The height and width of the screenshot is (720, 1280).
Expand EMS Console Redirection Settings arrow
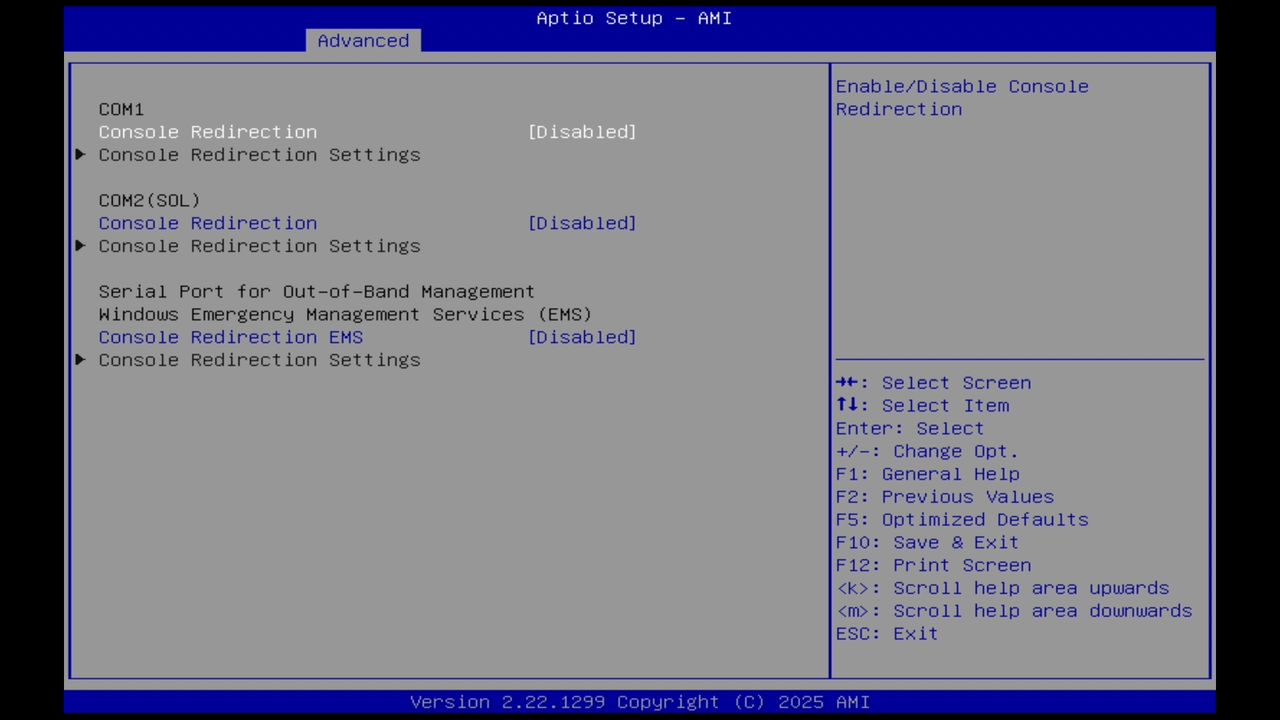80,360
